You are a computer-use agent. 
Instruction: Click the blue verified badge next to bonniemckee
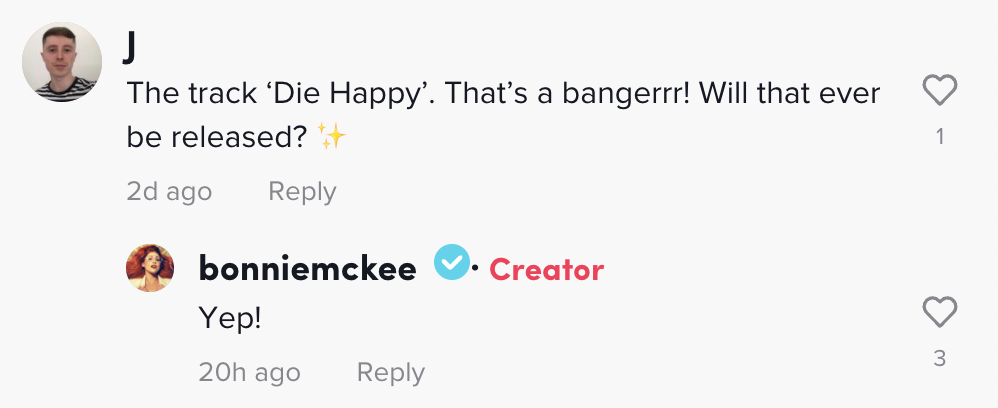[452, 263]
